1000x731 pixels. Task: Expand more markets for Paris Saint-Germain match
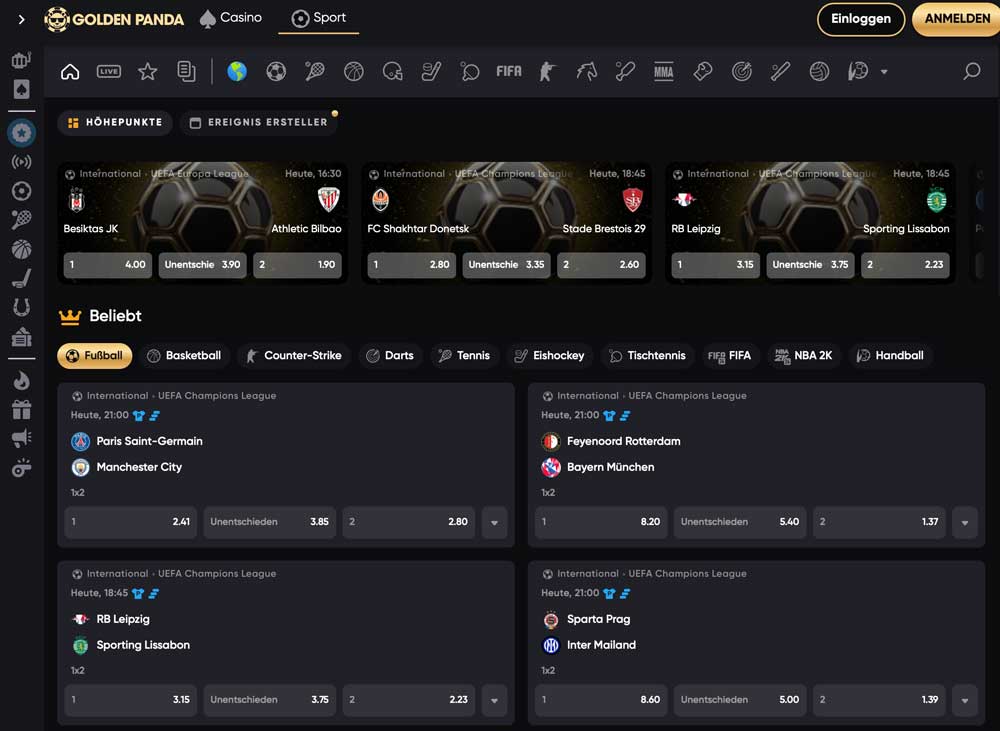coord(494,522)
